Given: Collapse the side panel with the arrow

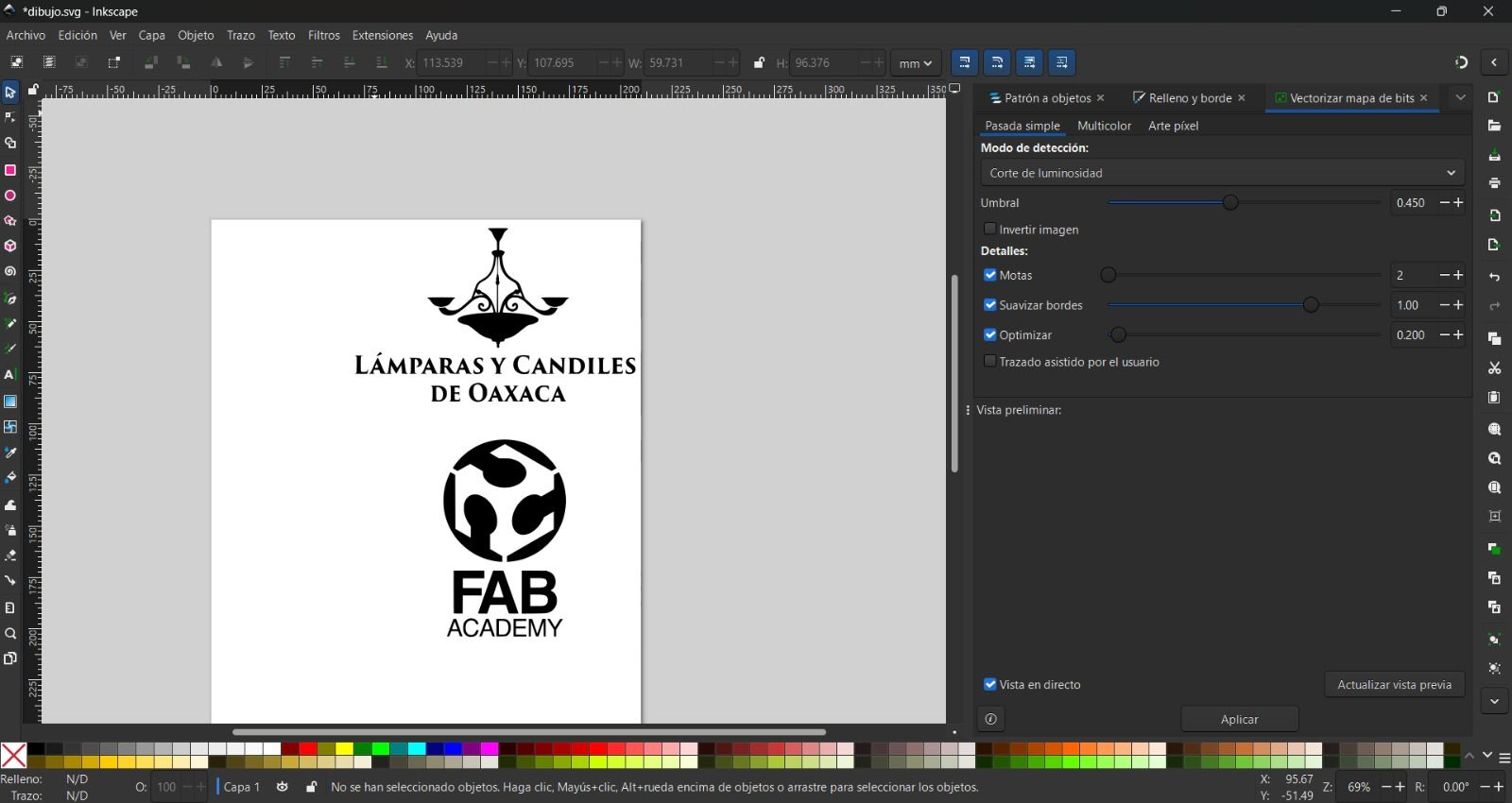Looking at the screenshot, I should tap(1494, 63).
